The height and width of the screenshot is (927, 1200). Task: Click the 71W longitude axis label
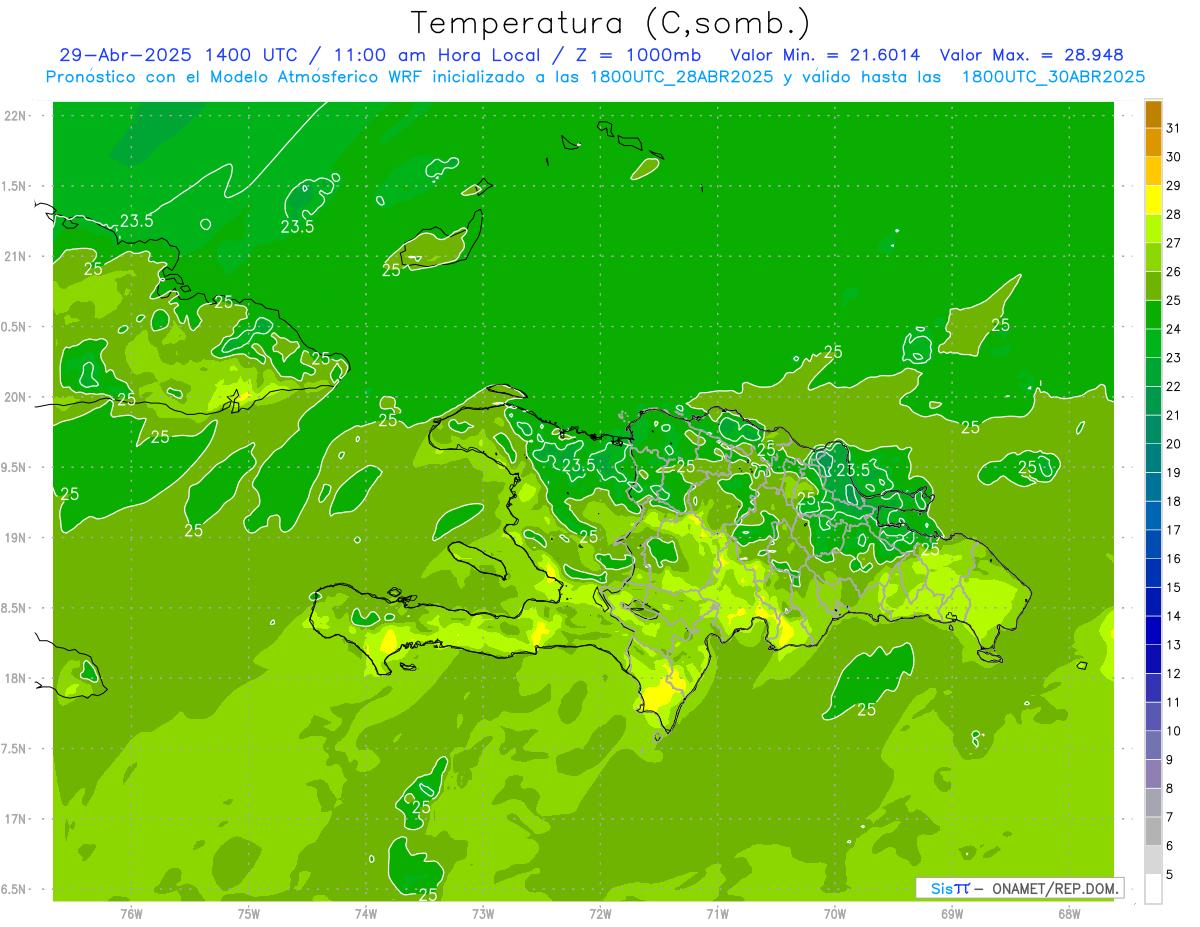click(x=717, y=913)
